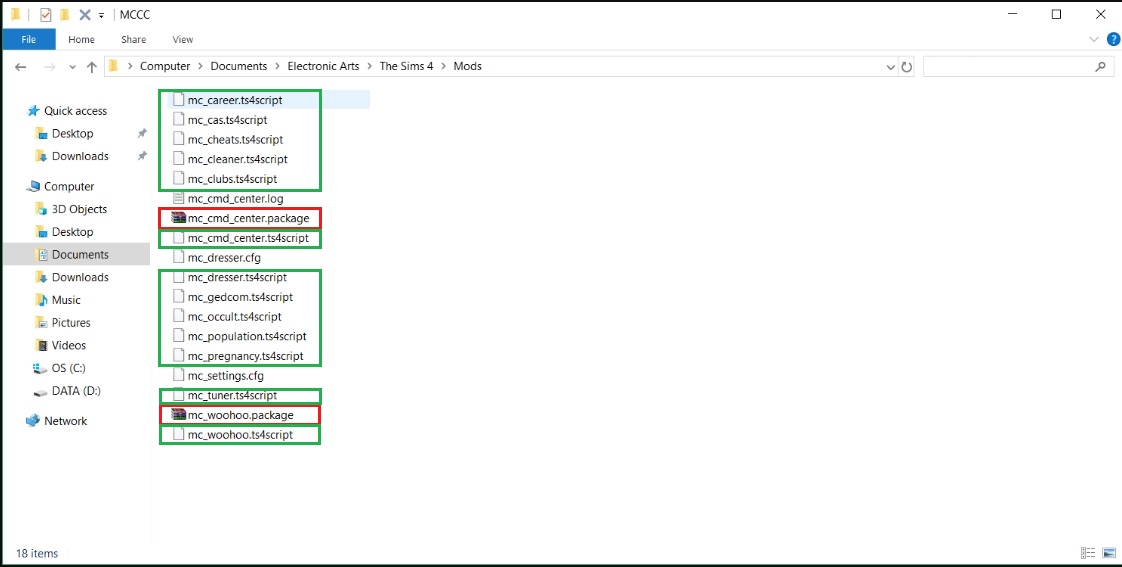Screen dimensions: 1122x567
Task: Expand chevron after Electronic Arts in path
Action: pos(370,66)
